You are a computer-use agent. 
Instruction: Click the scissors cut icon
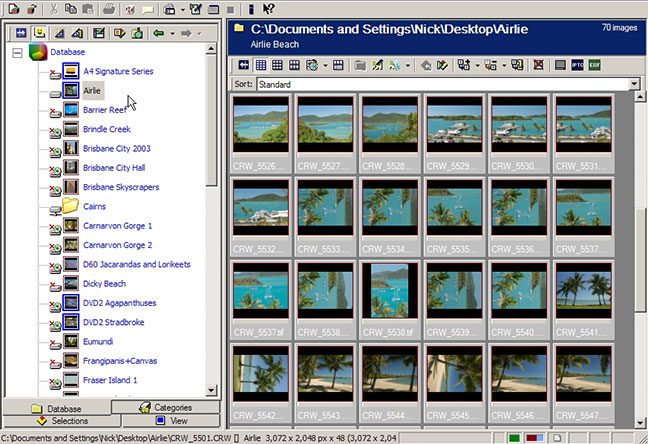coord(53,9)
